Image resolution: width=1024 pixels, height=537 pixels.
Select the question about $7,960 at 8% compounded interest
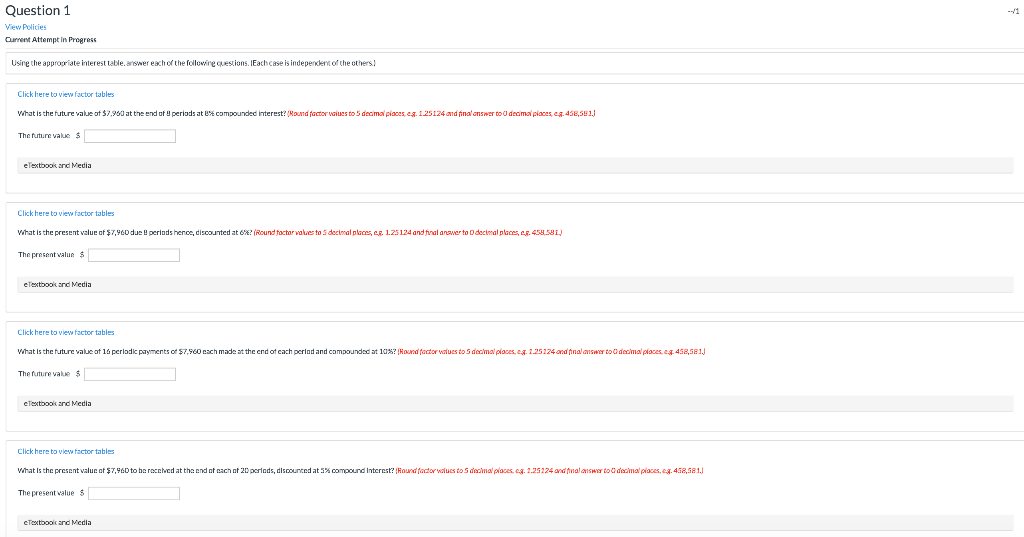[x=152, y=113]
